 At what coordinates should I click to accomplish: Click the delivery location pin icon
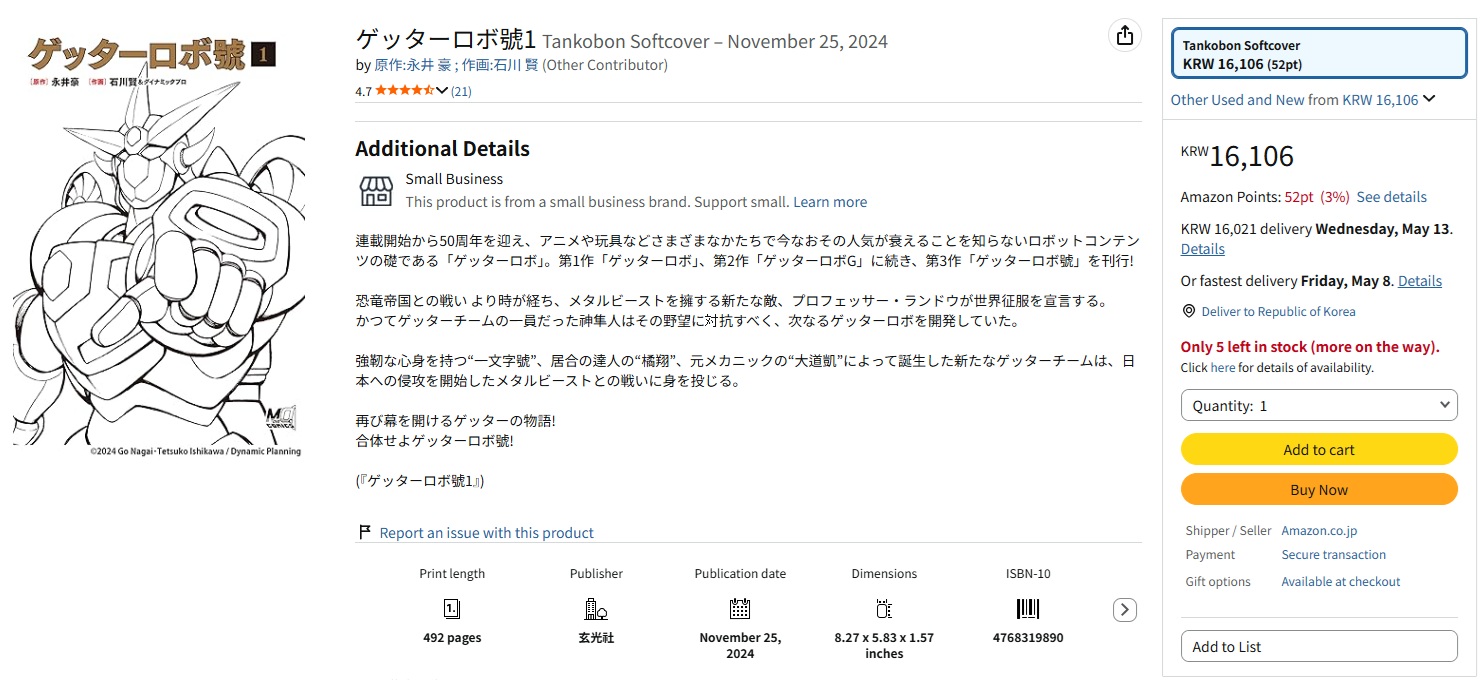coord(1188,311)
